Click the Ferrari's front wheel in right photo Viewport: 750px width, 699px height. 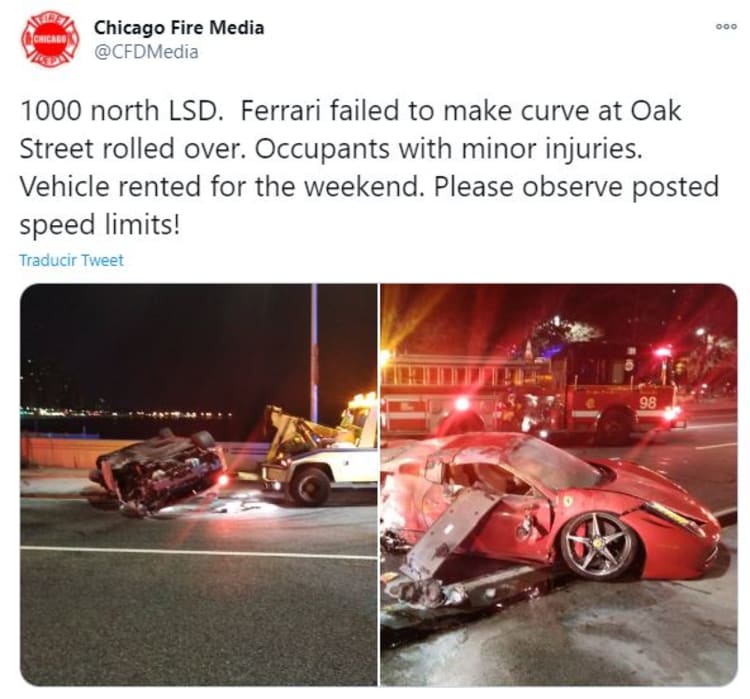597,545
